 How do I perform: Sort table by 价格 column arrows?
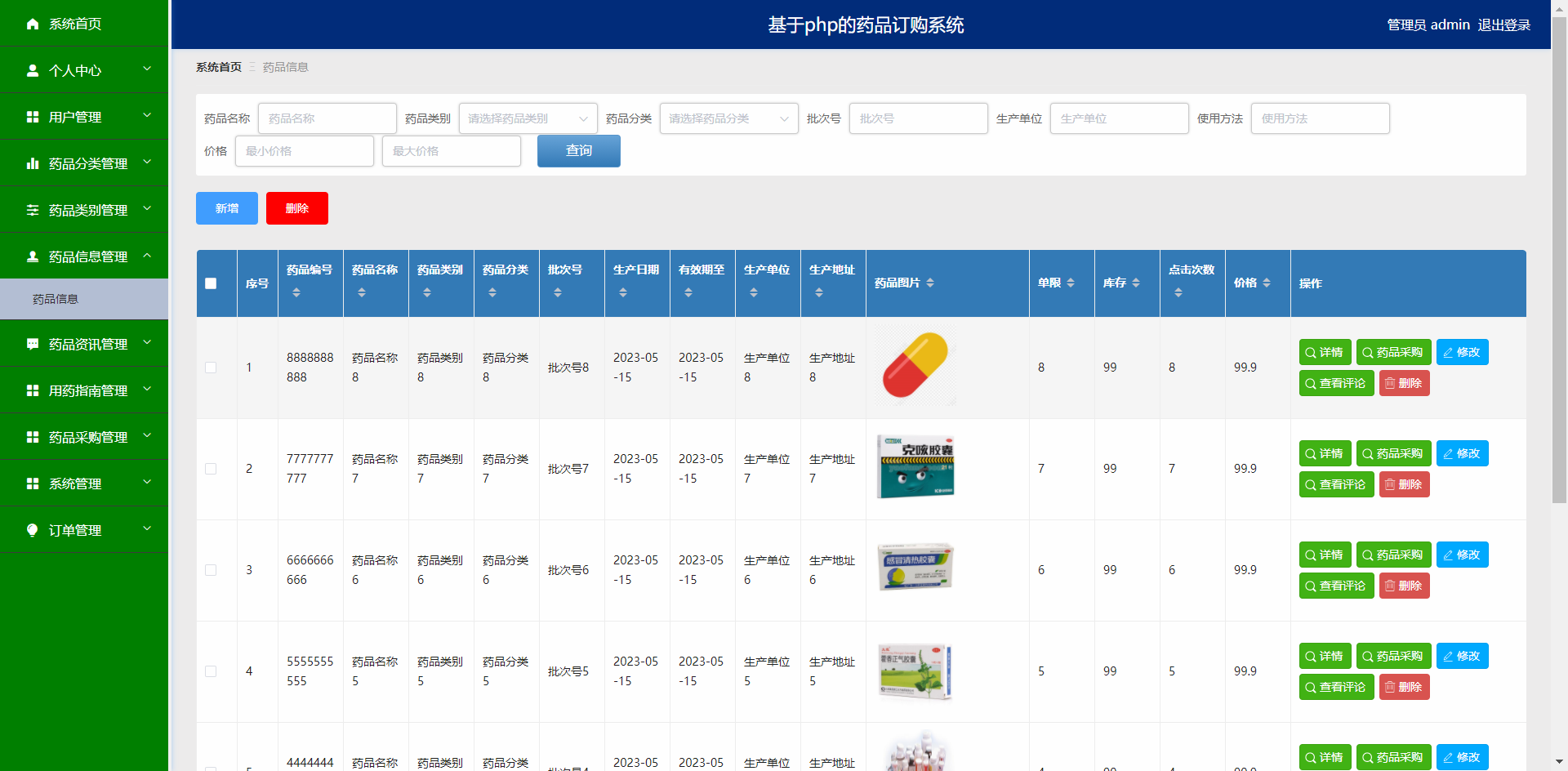pos(1267,283)
